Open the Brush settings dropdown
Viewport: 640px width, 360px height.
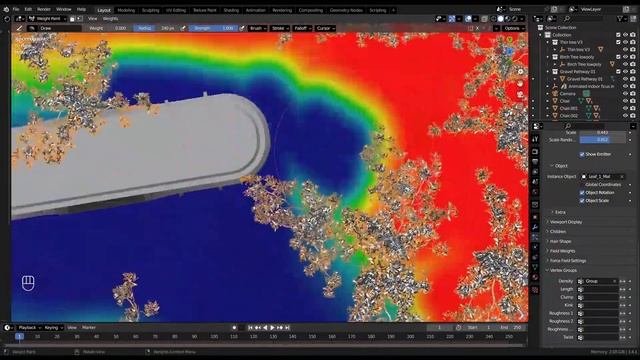coord(258,28)
